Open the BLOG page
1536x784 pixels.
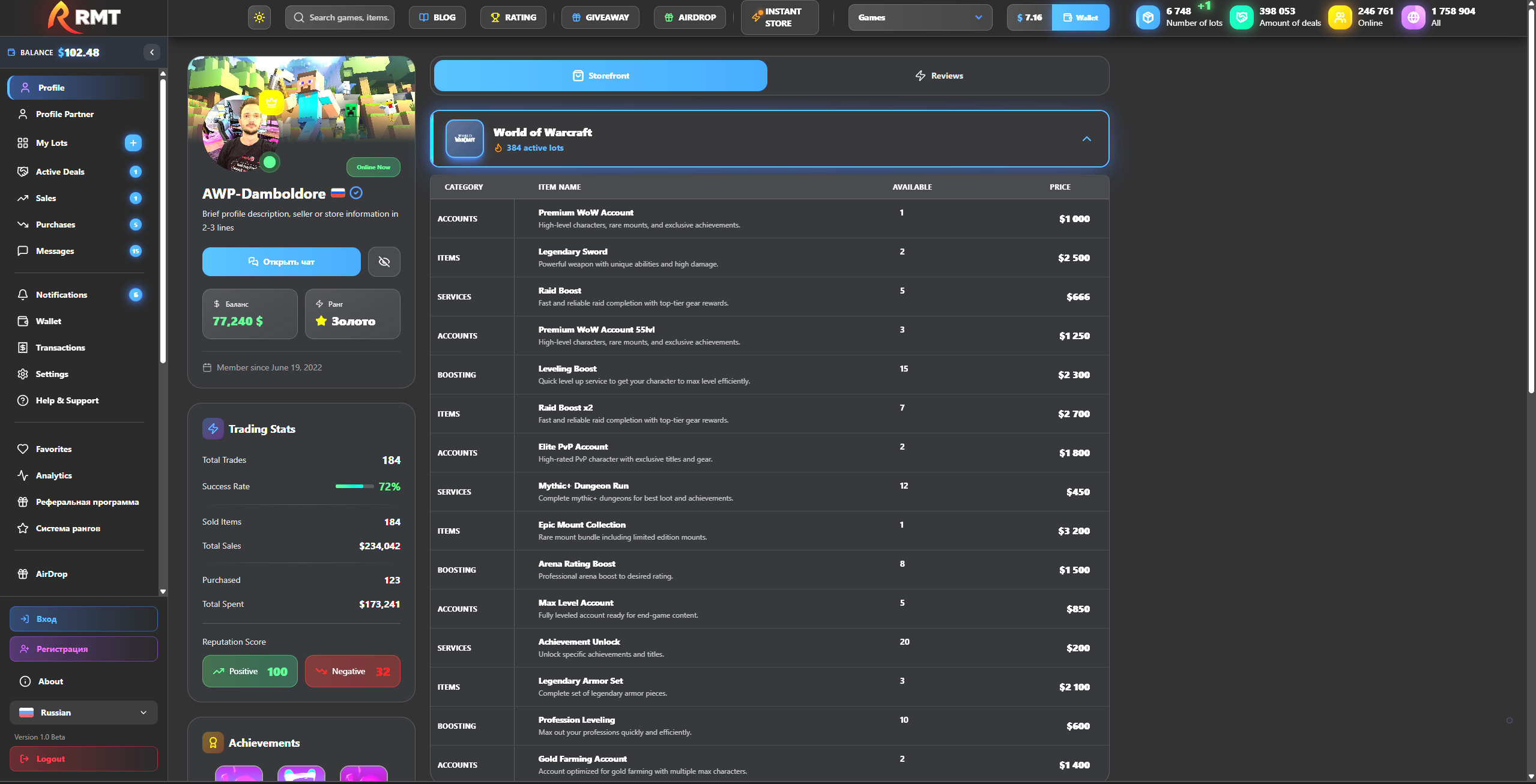437,17
